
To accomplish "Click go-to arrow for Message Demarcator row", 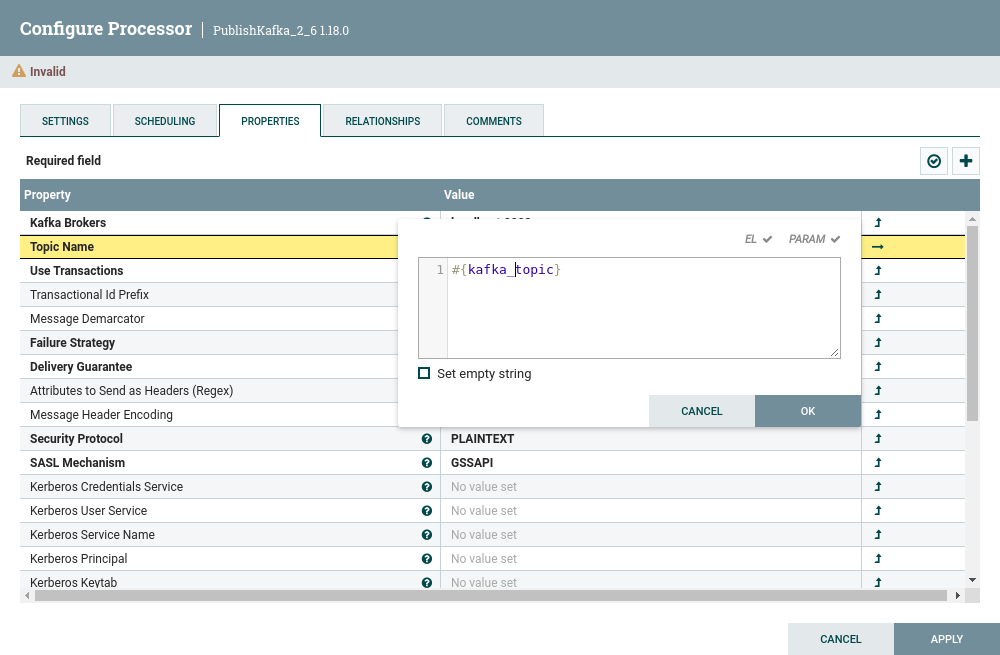I will (x=878, y=318).
